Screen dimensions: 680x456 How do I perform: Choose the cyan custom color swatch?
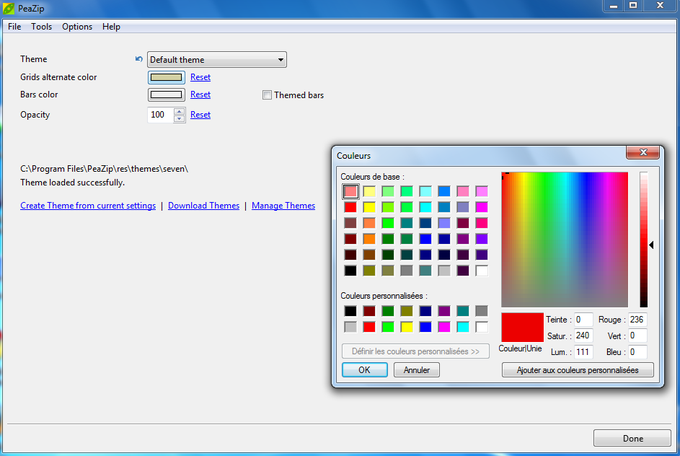(x=463, y=327)
